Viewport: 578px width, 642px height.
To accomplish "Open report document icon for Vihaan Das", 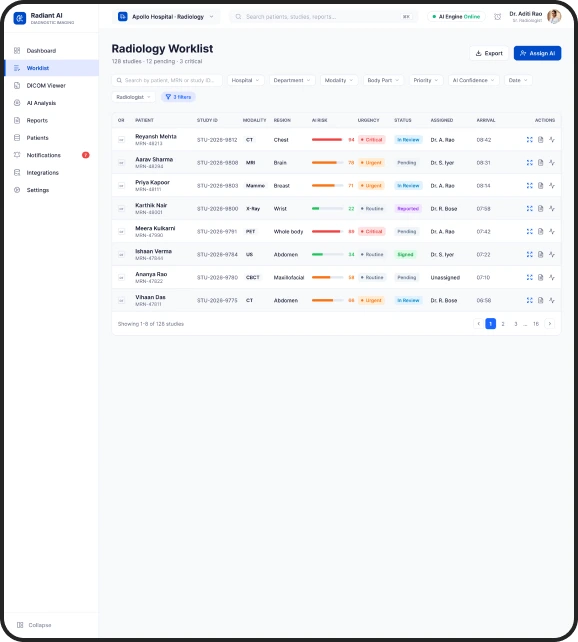I will click(x=540, y=300).
